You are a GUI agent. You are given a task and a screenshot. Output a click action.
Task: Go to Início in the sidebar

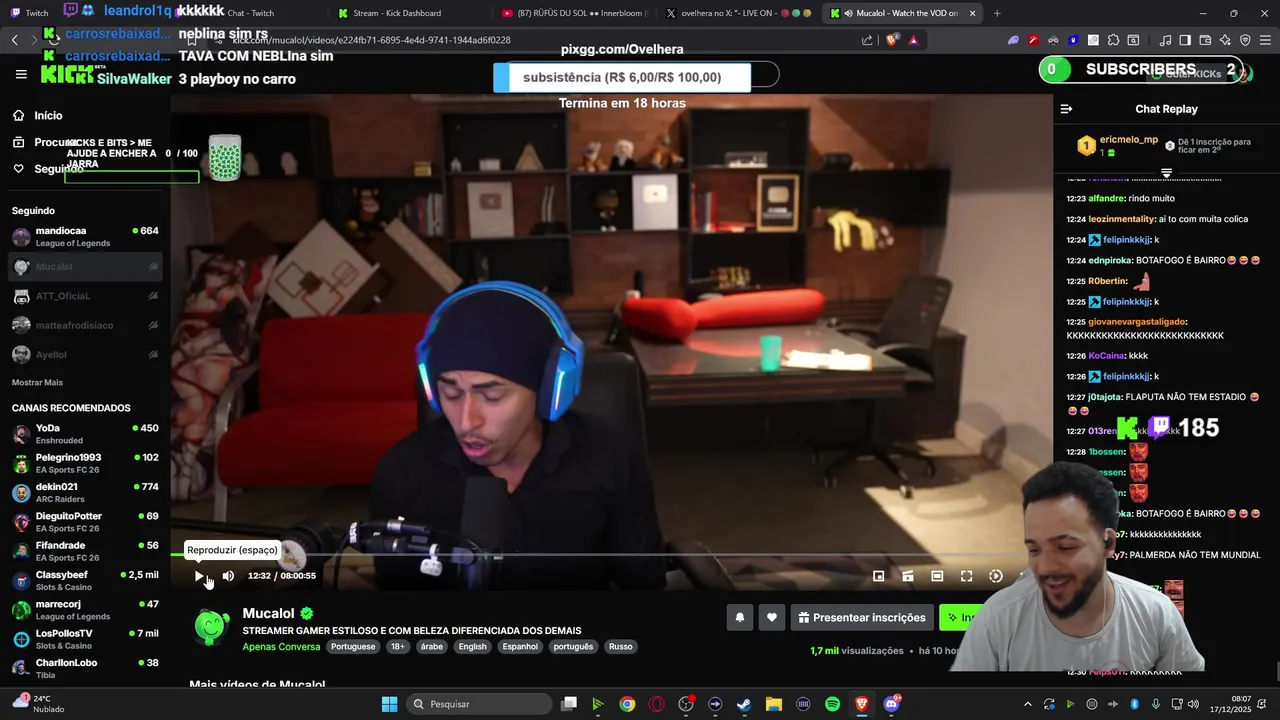click(40, 116)
